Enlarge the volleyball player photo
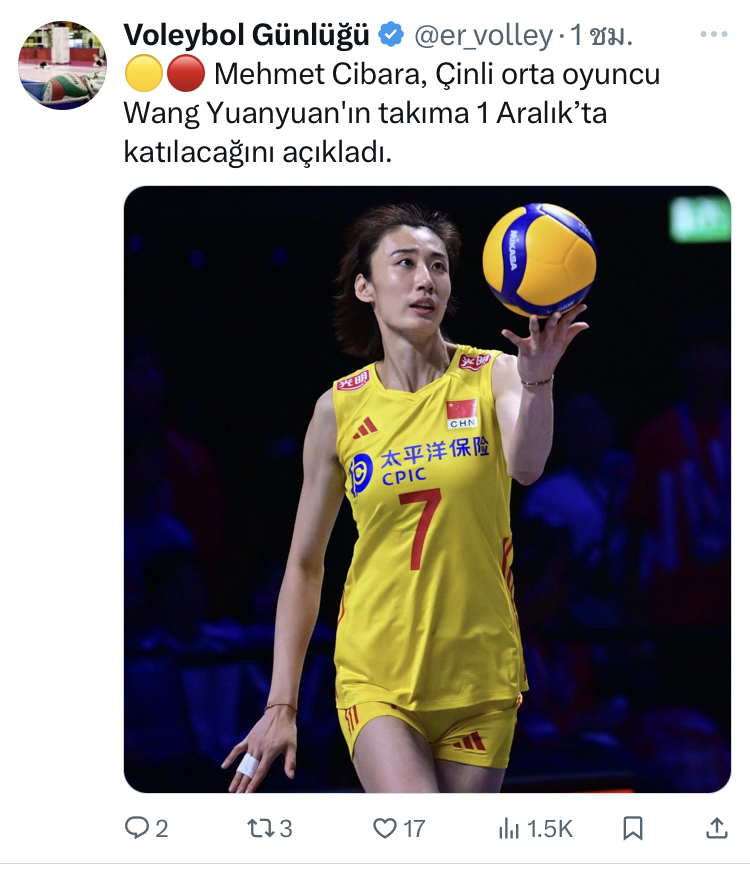 point(427,489)
